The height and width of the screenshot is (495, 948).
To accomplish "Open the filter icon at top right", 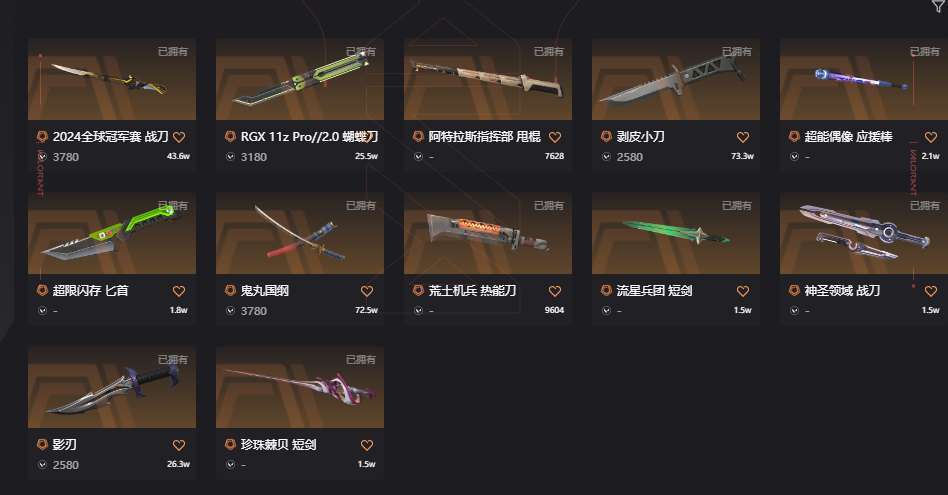I will tap(938, 5).
